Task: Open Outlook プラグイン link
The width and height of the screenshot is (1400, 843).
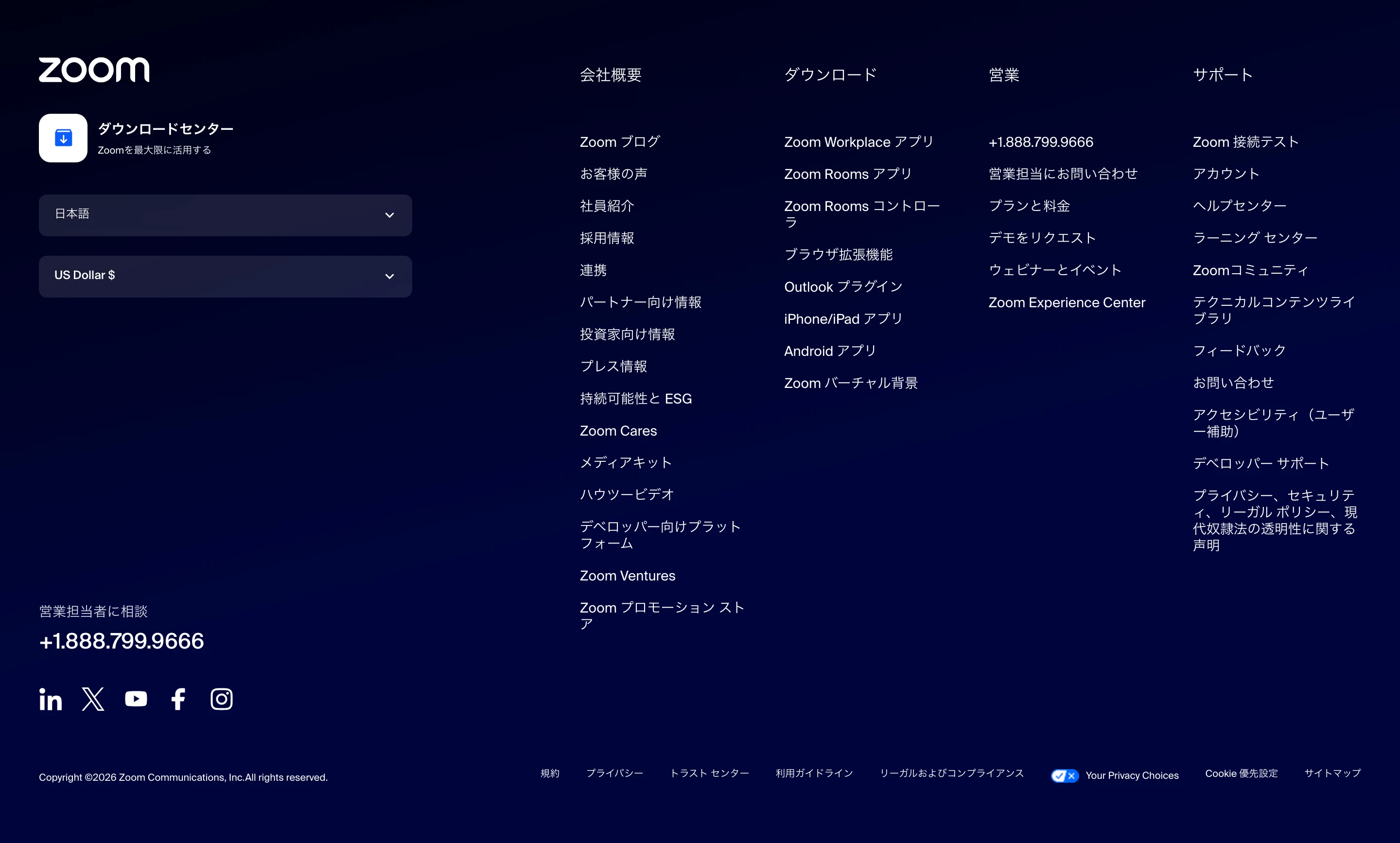Action: point(843,287)
